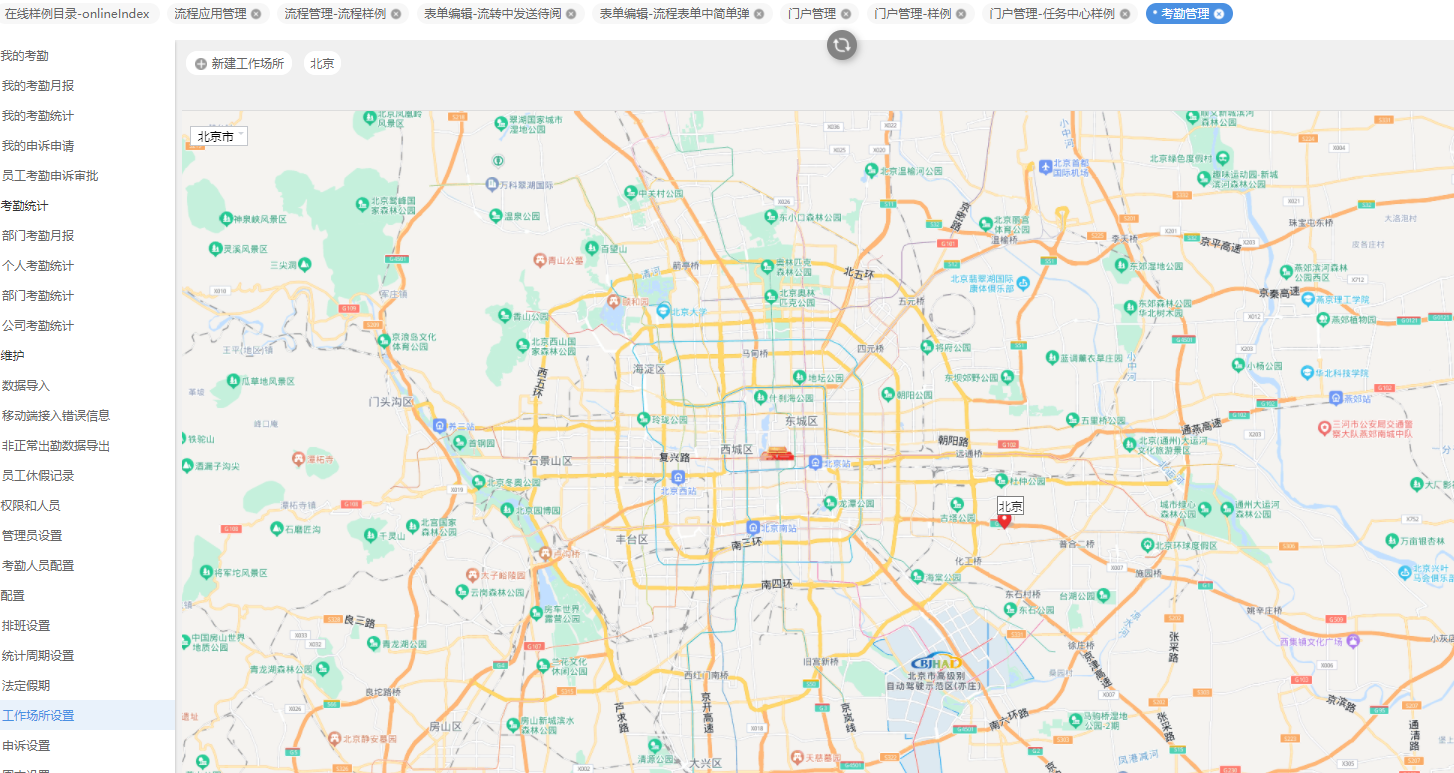Click the 石景山区 district label on the map
The image size is (1454, 773).
click(550, 461)
